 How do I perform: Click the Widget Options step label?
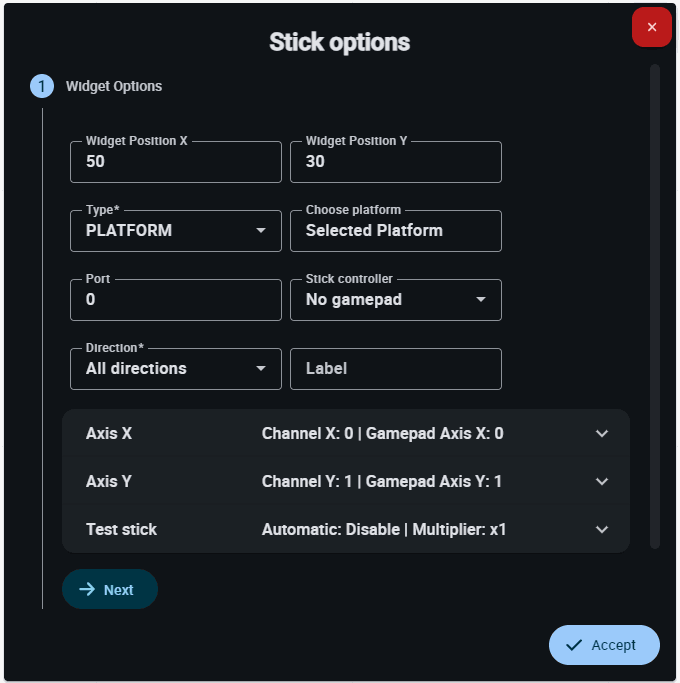[114, 86]
